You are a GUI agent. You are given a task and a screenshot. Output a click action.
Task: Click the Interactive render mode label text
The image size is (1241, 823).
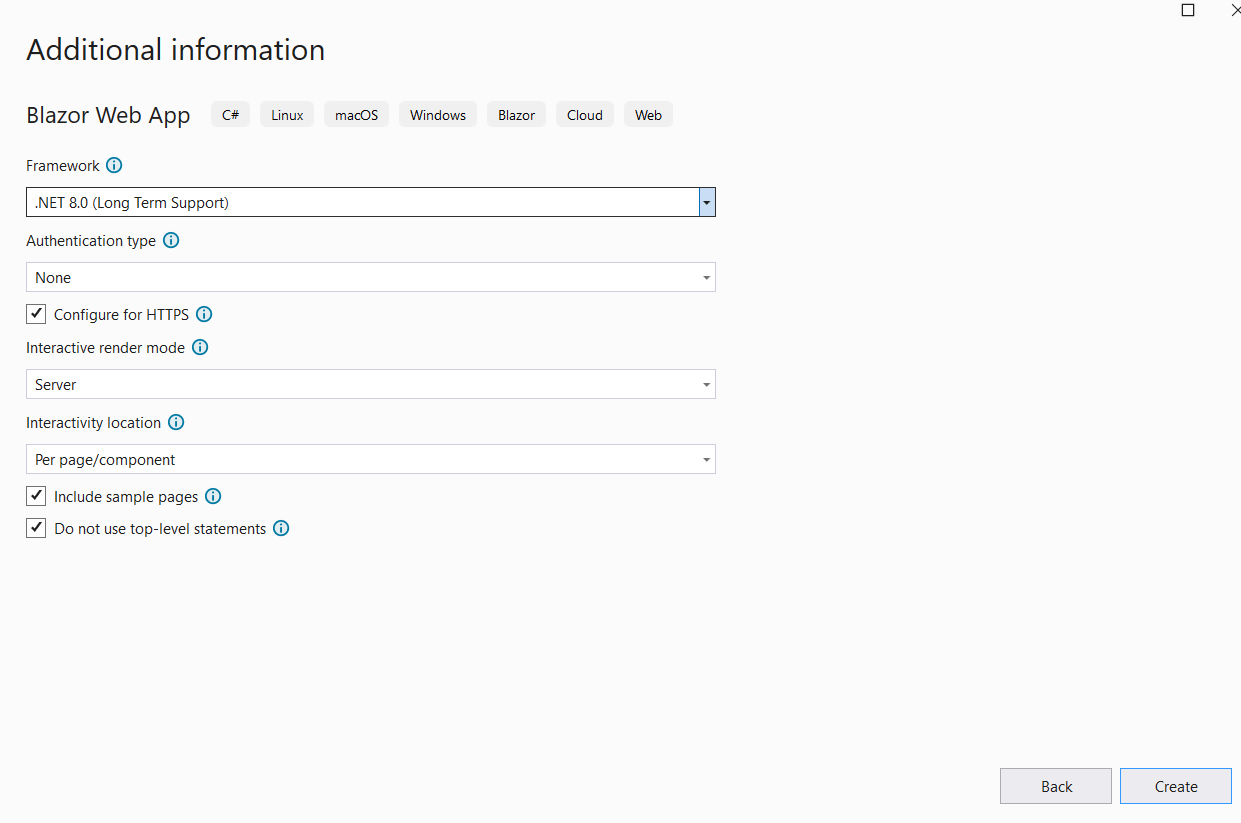click(x=105, y=348)
